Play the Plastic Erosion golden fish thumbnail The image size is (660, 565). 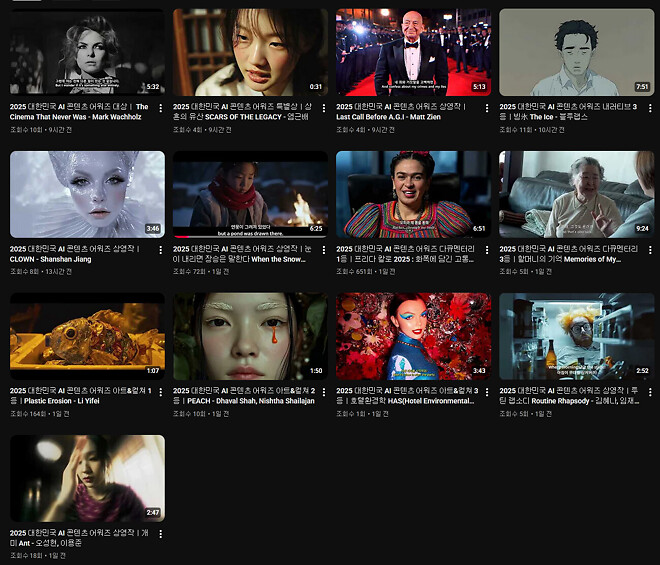(88, 336)
